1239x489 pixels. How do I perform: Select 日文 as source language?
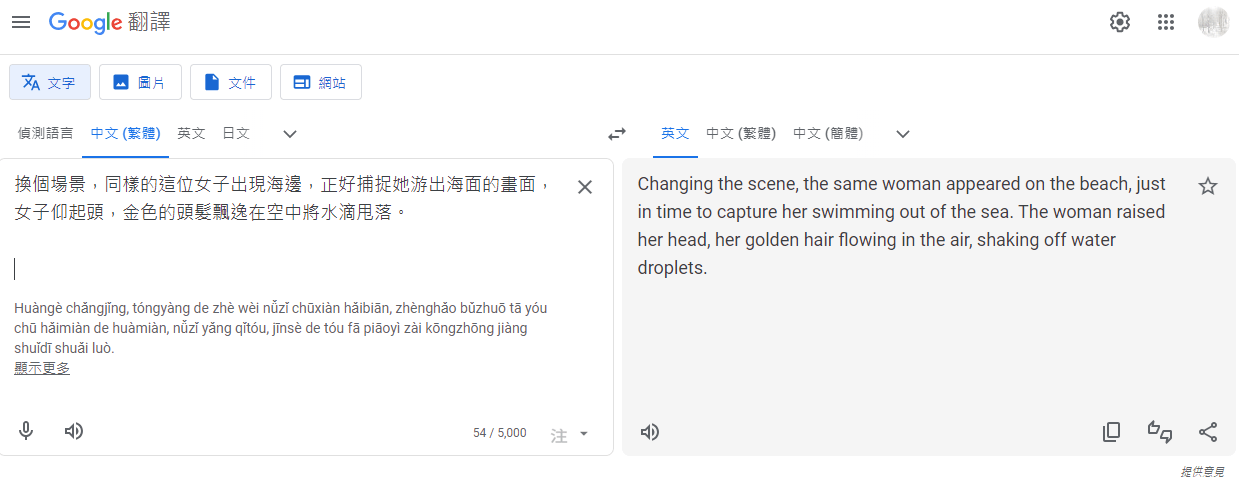236,133
